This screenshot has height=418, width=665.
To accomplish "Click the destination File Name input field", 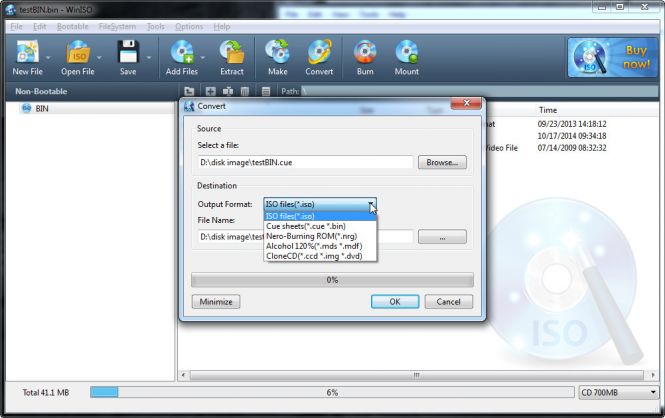I will tap(305, 237).
